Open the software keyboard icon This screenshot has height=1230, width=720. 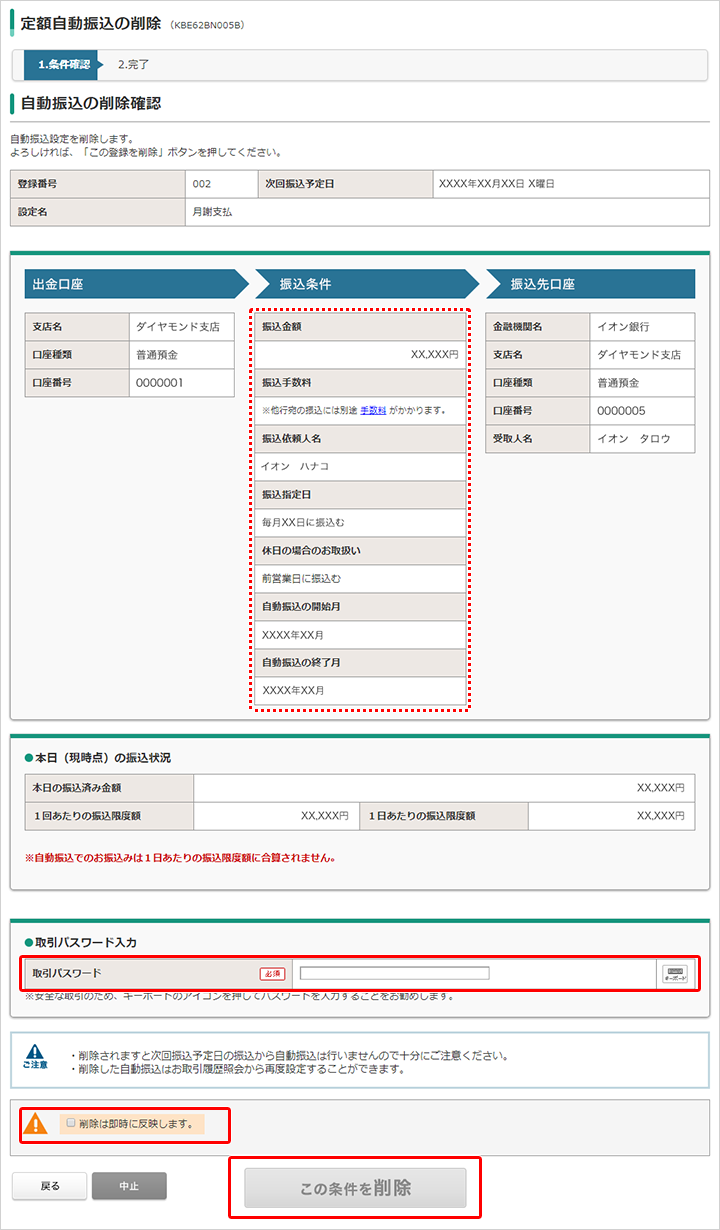click(675, 974)
